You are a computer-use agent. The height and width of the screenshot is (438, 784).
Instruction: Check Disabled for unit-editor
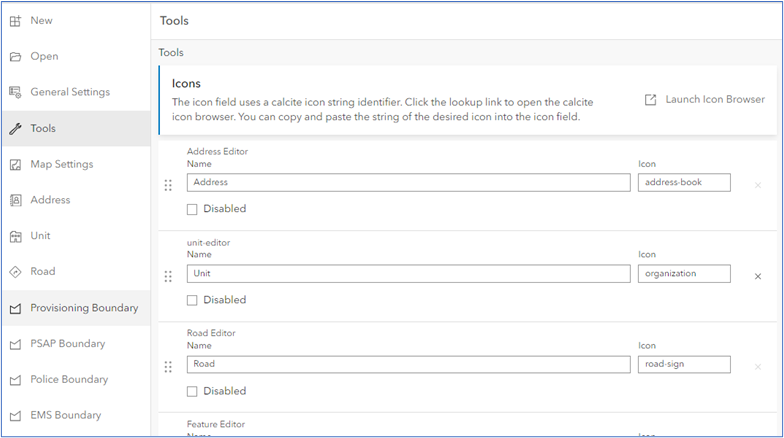(192, 300)
